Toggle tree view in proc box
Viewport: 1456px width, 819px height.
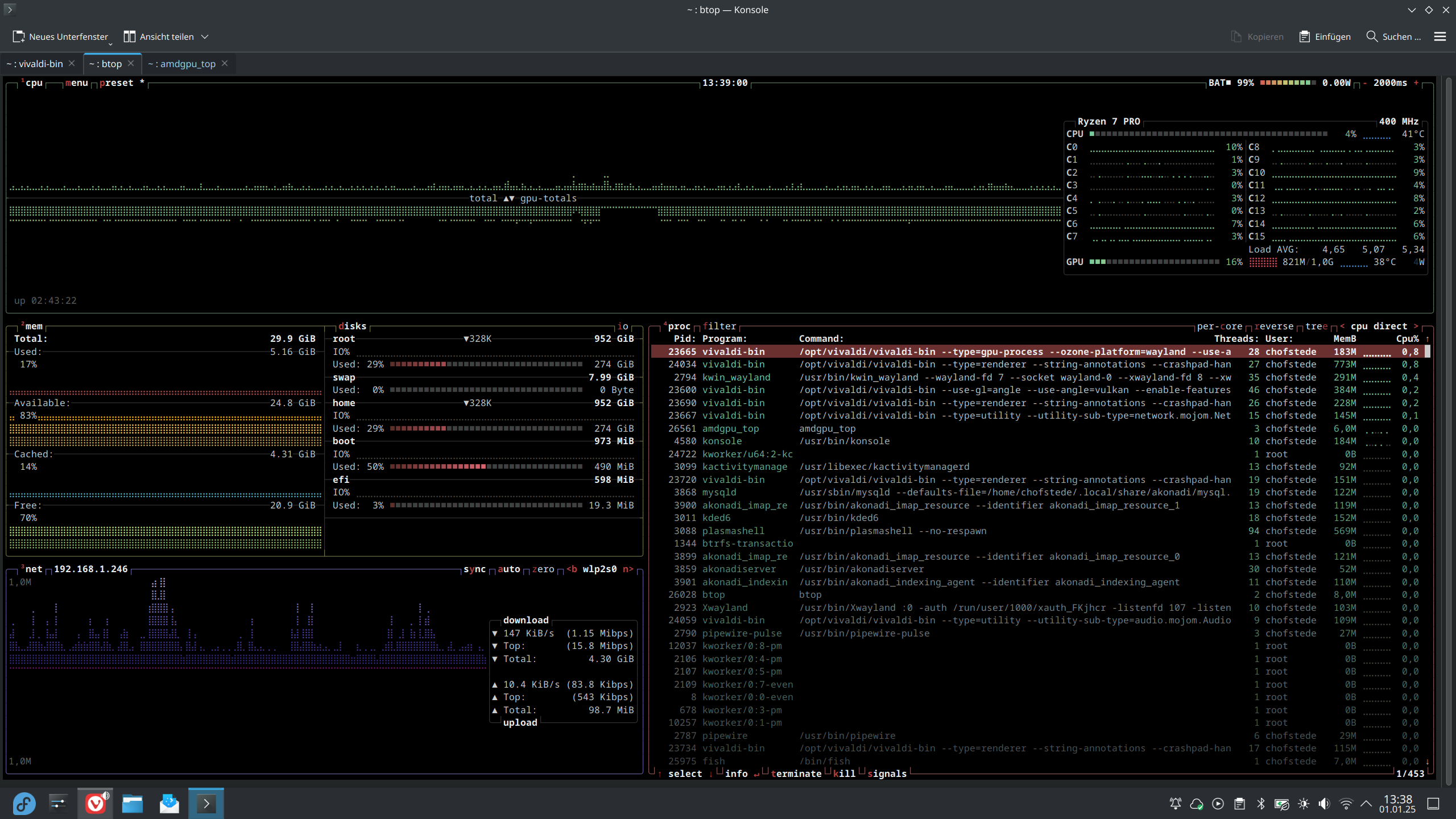click(x=1316, y=326)
